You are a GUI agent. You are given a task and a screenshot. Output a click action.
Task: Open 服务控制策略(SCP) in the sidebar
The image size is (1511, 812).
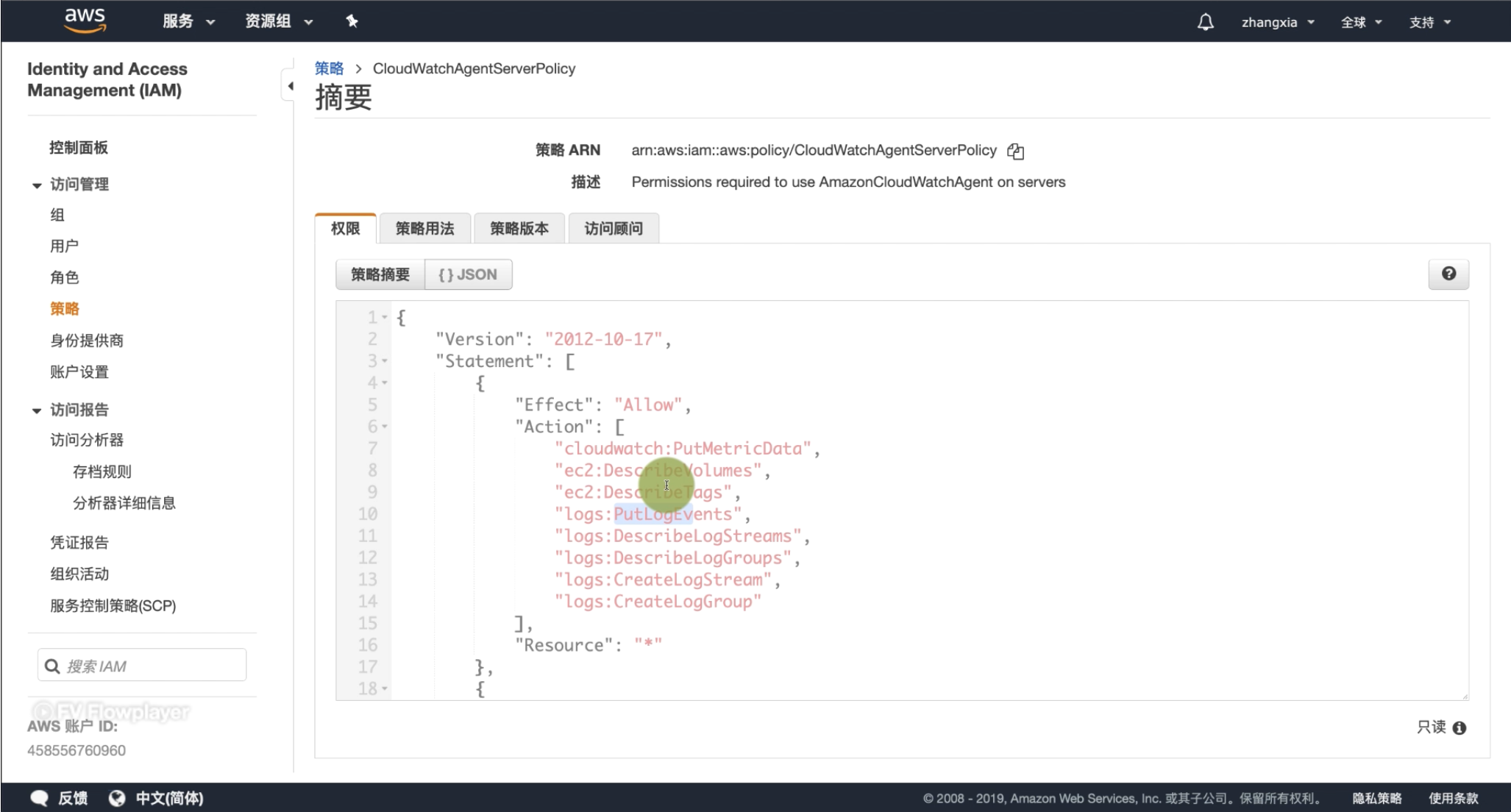point(113,606)
